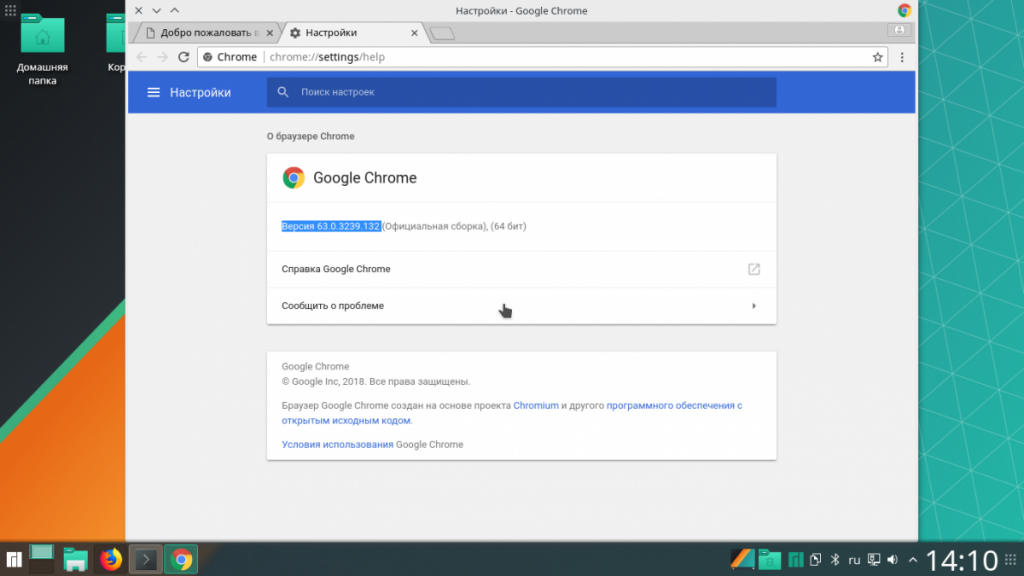Screen dimensions: 1024x576
Task: Click the search magnifier icon in settings
Action: pyautogui.click(x=283, y=92)
